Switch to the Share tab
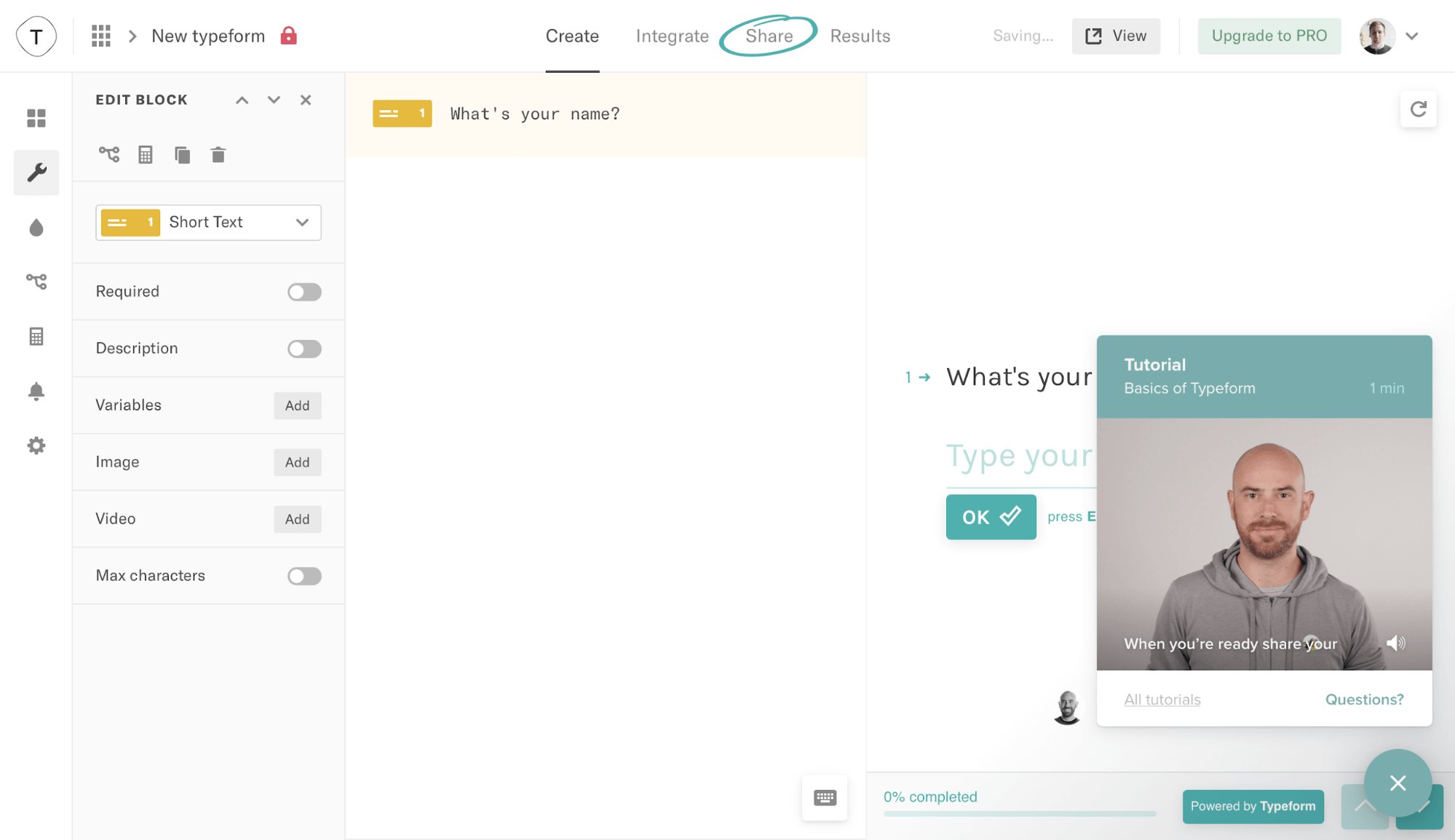The width and height of the screenshot is (1455, 840). point(769,36)
